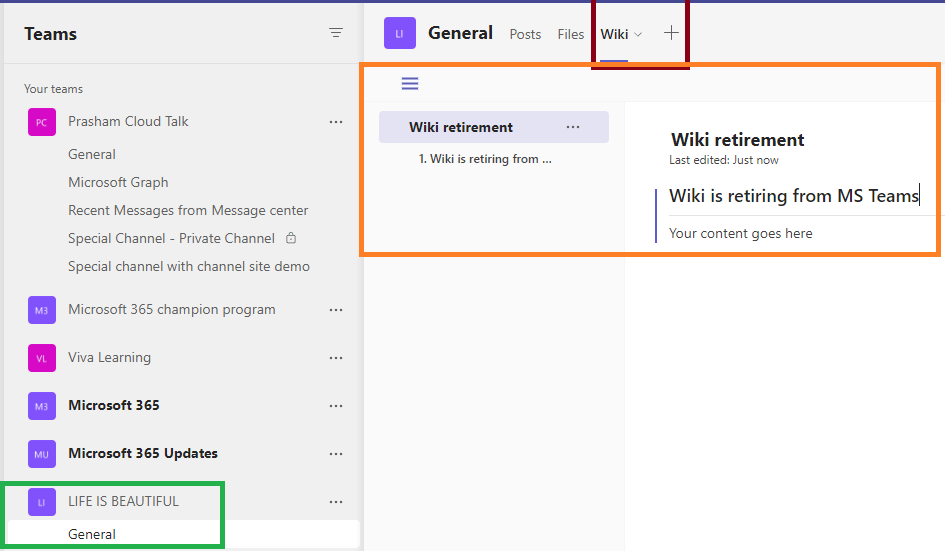
Task: Click the General channel title in header
Action: tap(460, 33)
